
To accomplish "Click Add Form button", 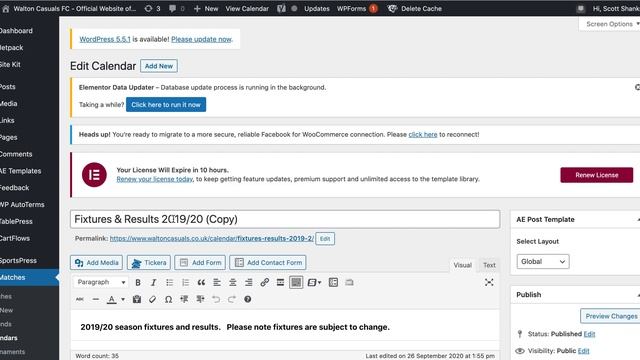I will click(x=200, y=262).
